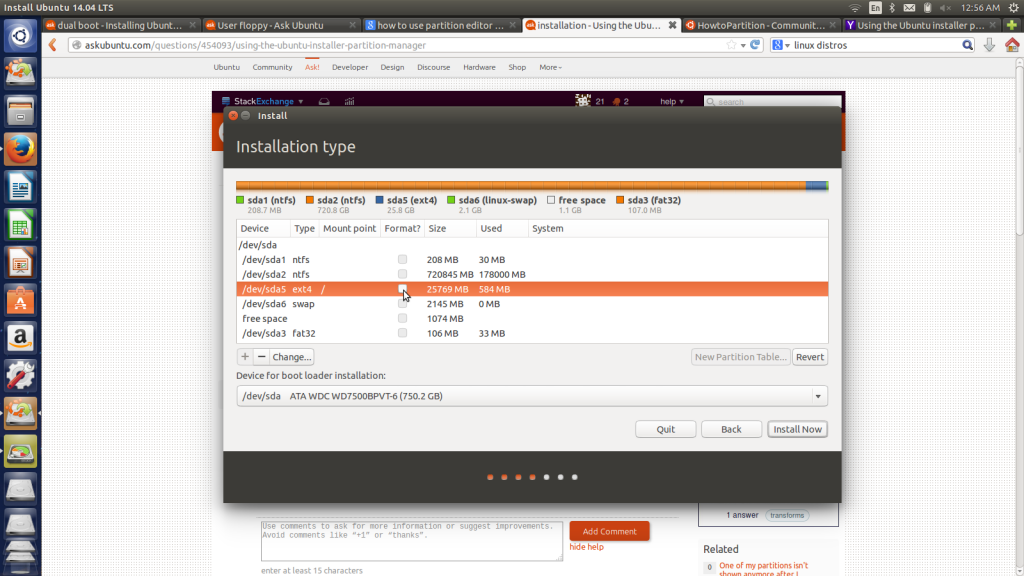Open Ubuntu Dash home button

point(20,37)
